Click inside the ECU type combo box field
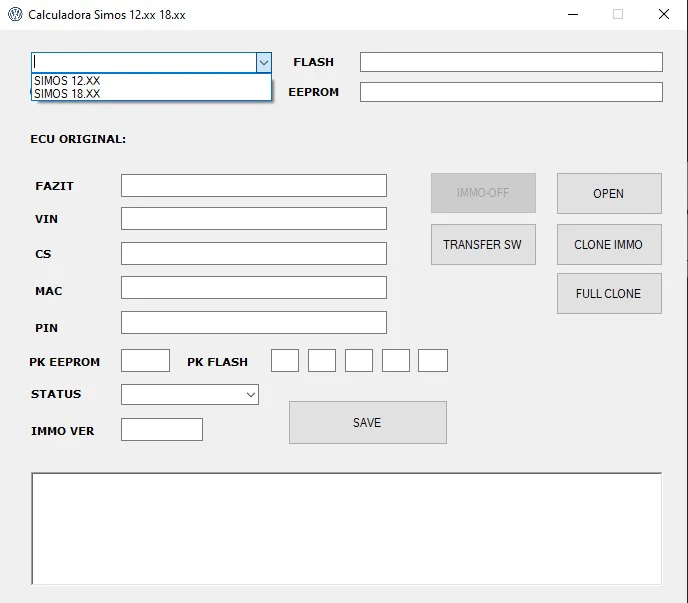 [144, 62]
